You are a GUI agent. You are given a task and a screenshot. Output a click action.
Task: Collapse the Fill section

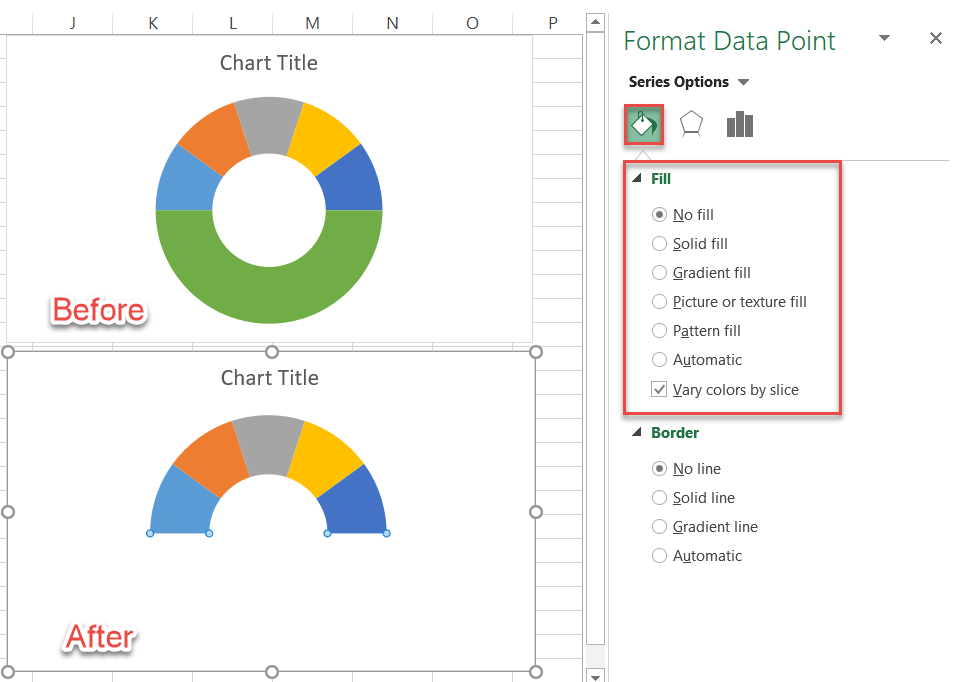(x=637, y=179)
